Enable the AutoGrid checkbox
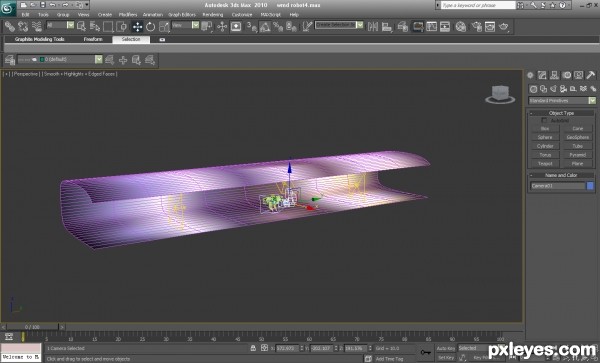The width and height of the screenshot is (600, 363). (544, 120)
